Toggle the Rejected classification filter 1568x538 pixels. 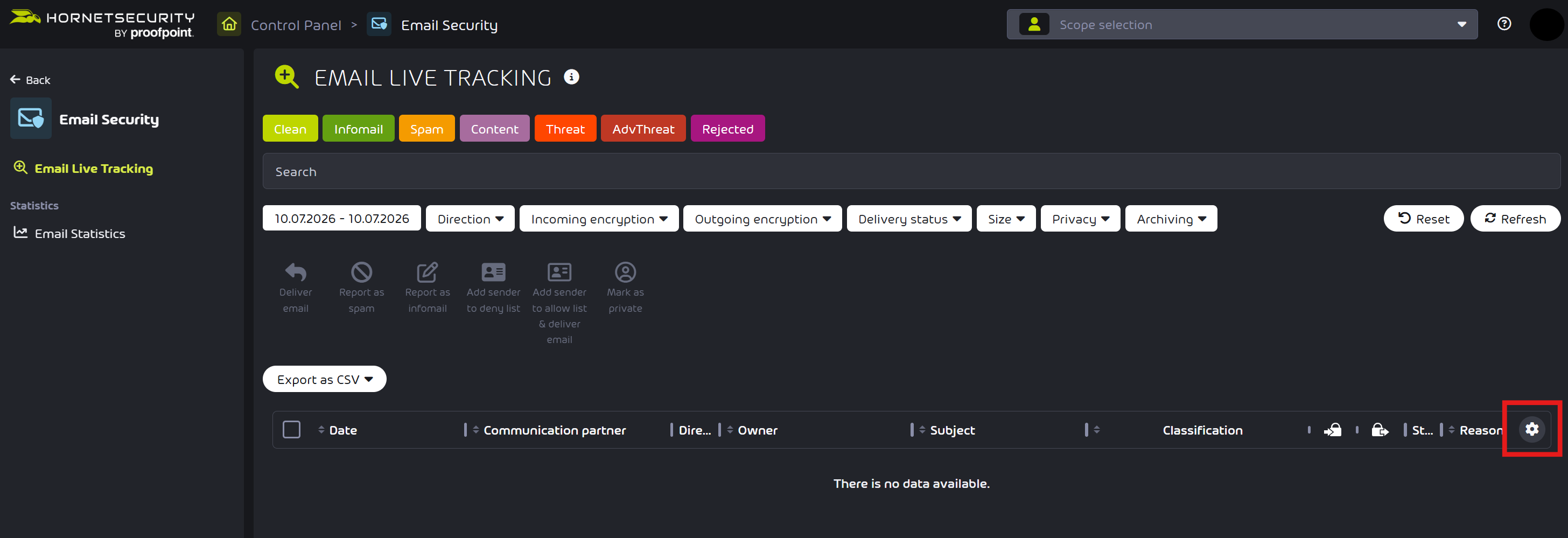click(x=727, y=128)
